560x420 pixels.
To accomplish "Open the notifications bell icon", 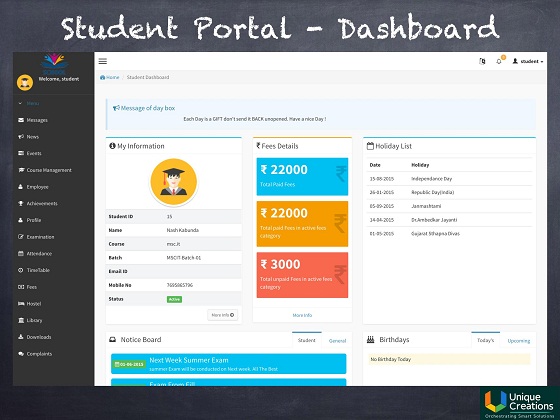I will coord(499,61).
